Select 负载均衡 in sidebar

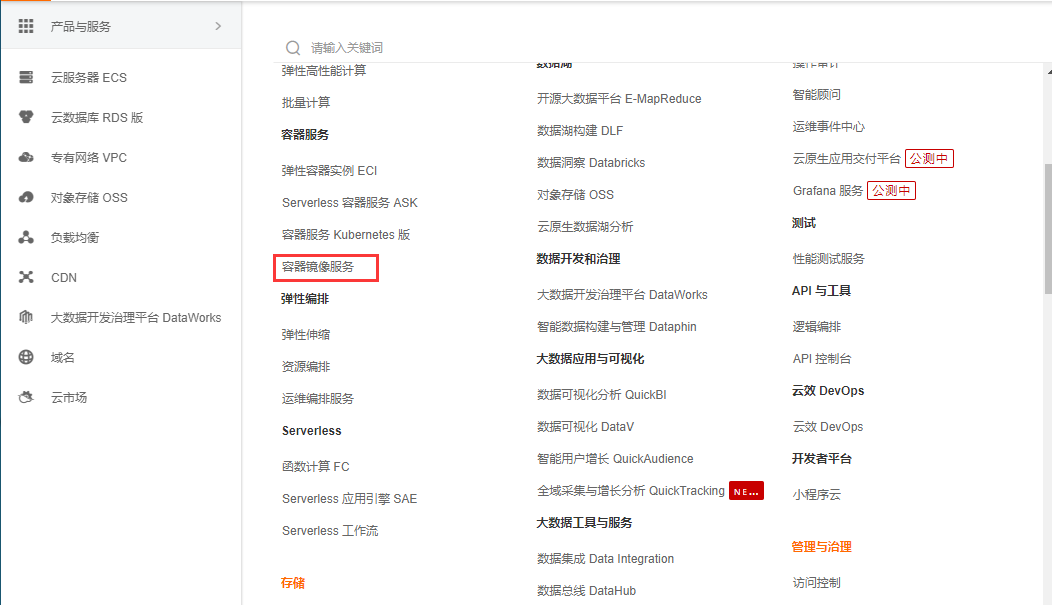(75, 237)
